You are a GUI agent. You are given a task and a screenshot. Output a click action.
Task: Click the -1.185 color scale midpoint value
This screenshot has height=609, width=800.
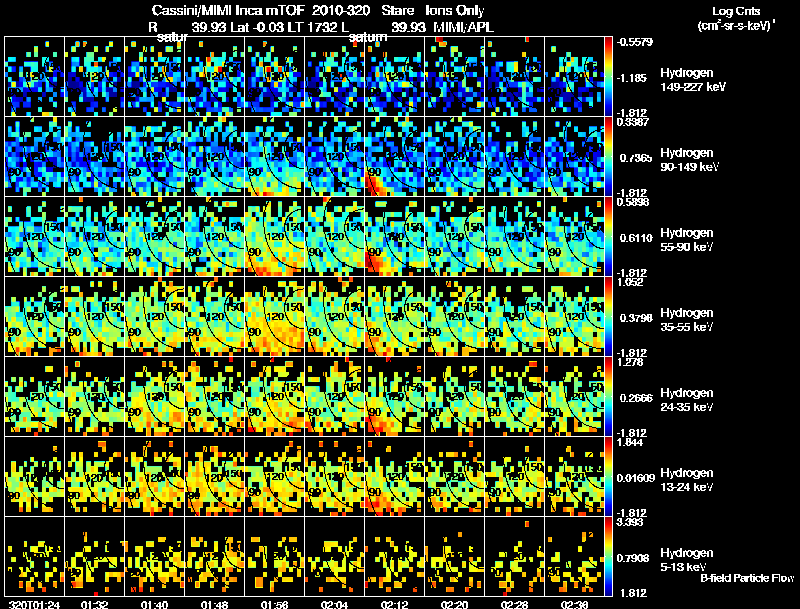[x=632, y=78]
